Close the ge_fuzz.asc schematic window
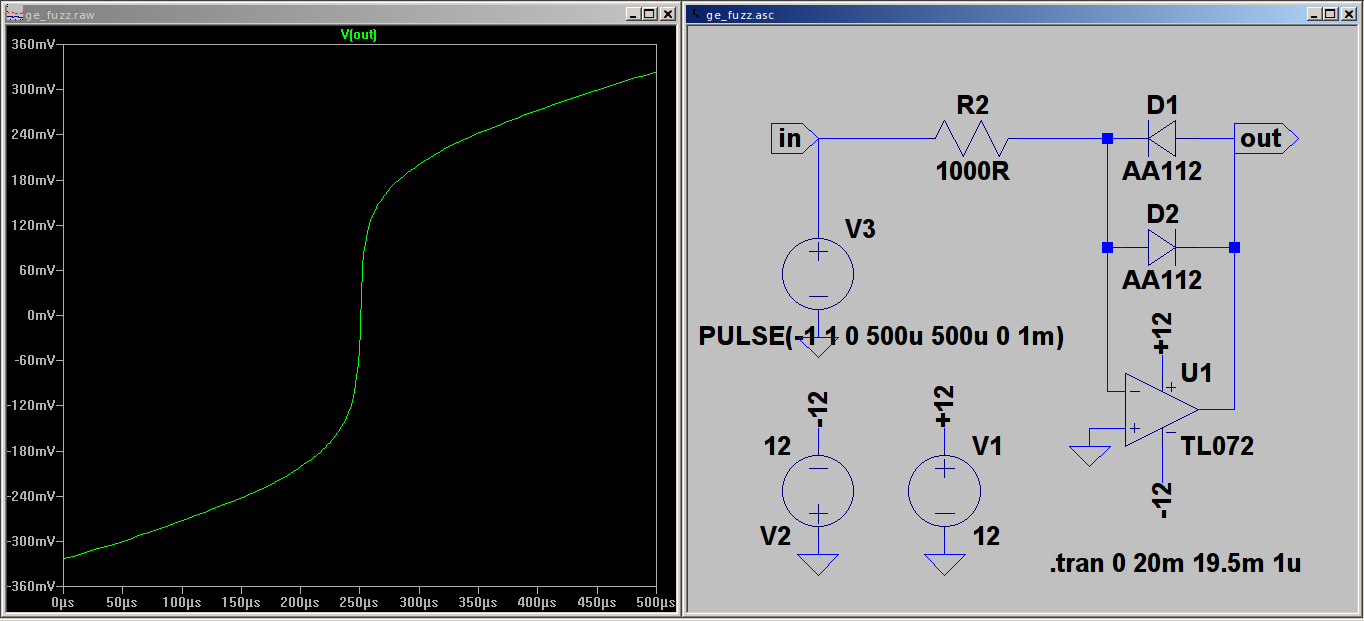 pyautogui.click(x=1347, y=14)
